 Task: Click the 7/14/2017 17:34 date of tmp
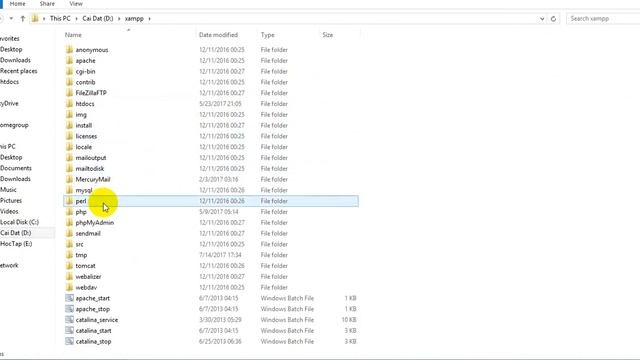tap(220, 255)
